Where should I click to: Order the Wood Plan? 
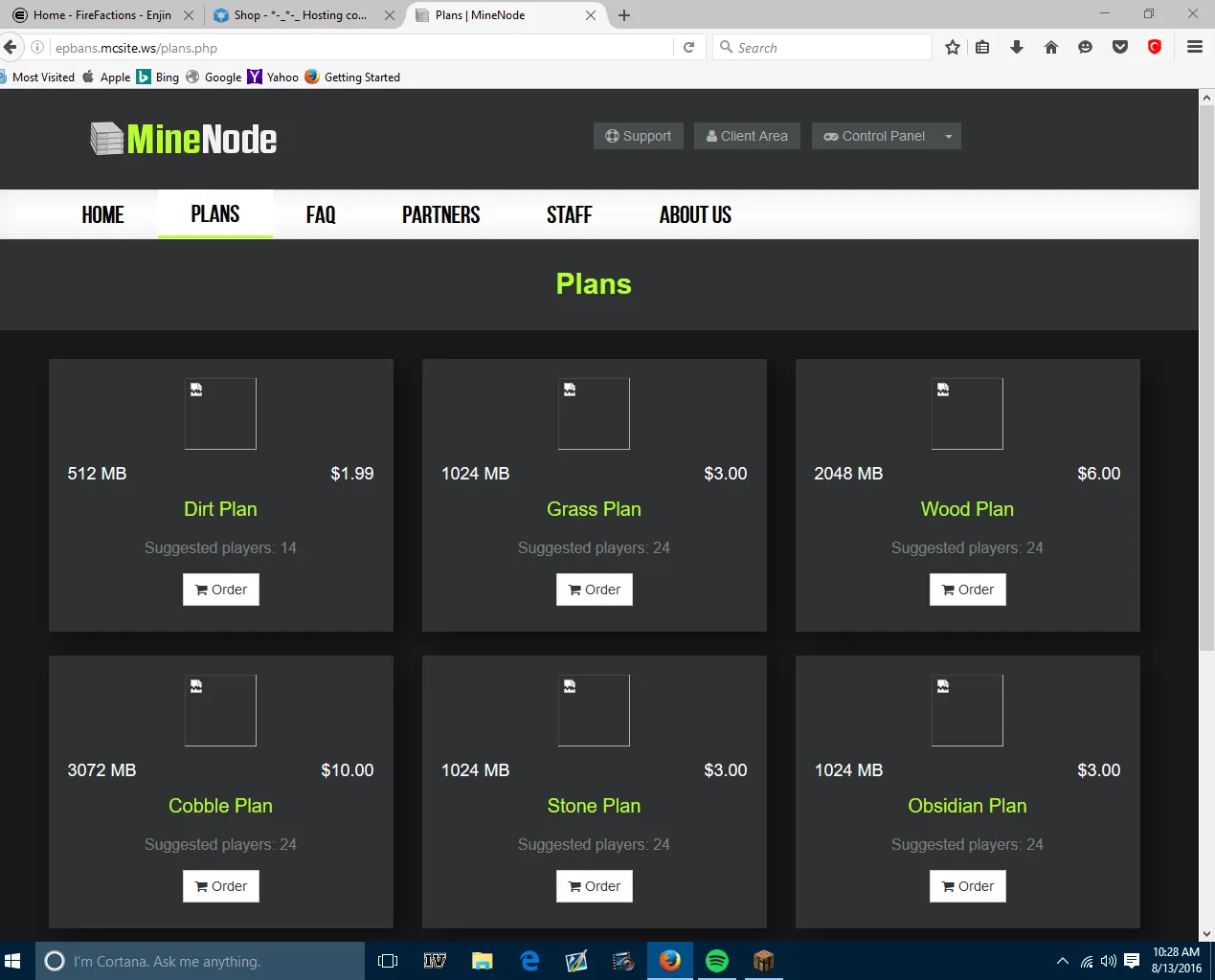968,590
